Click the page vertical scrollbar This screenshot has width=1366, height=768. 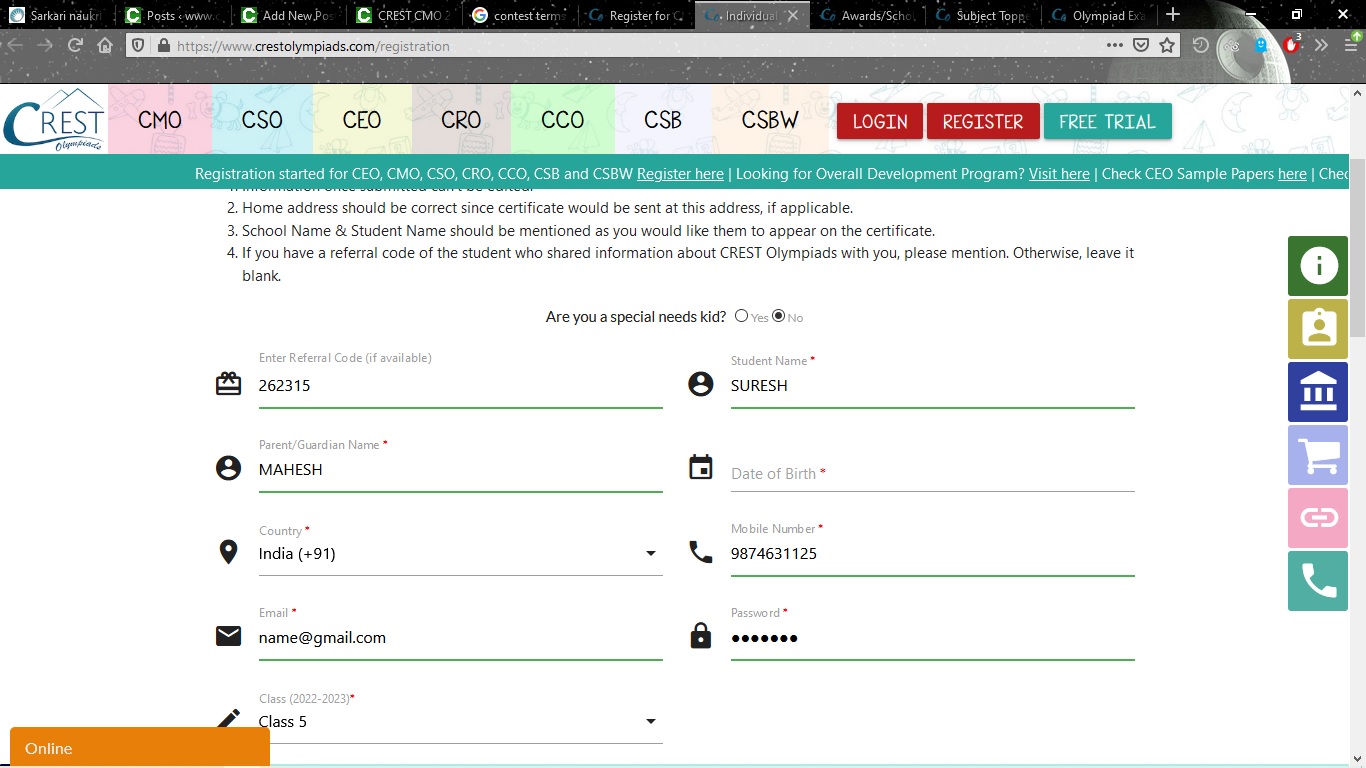tap(1357, 260)
